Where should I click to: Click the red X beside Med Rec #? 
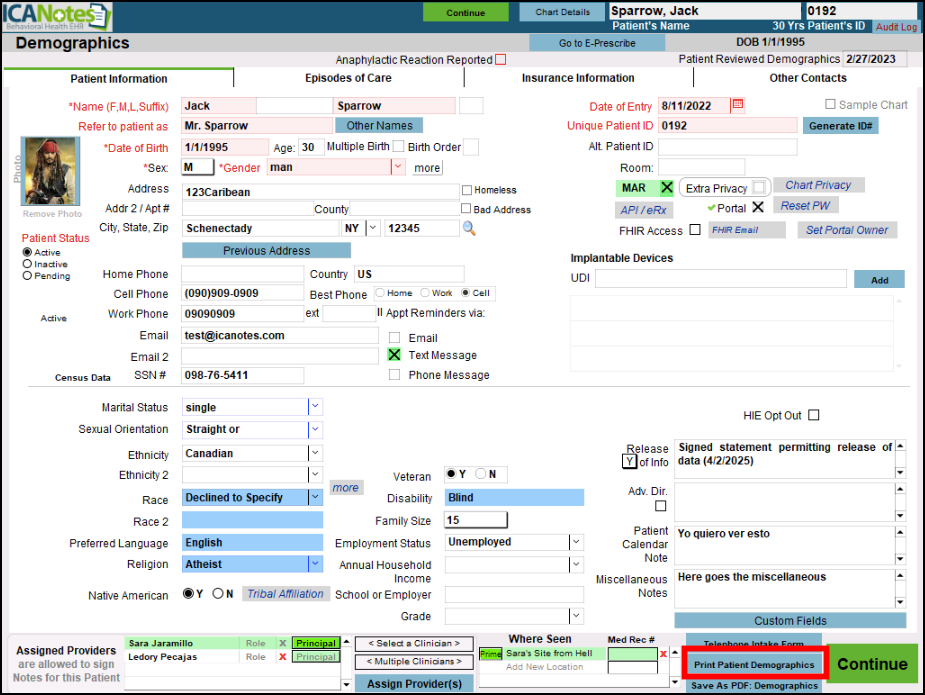pyautogui.click(x=663, y=654)
